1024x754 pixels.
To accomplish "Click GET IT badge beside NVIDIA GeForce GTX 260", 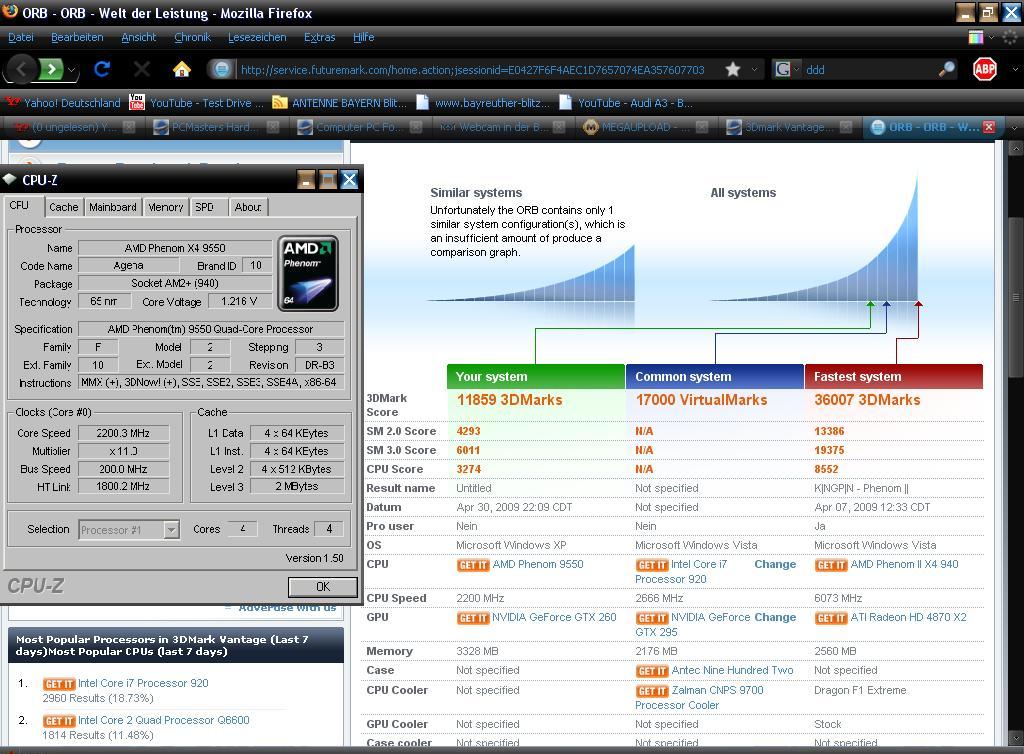I will point(473,618).
